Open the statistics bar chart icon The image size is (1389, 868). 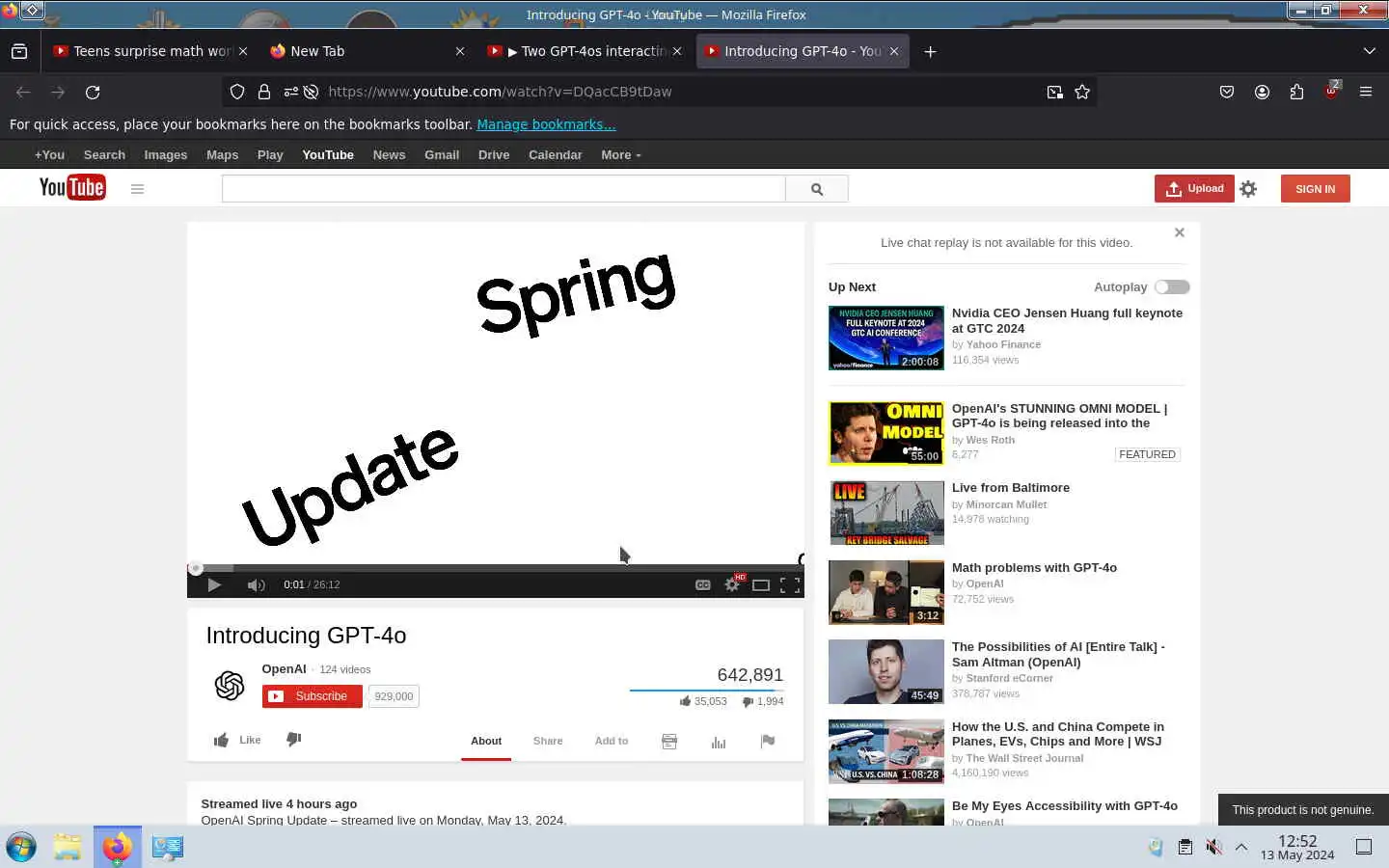[x=719, y=742]
